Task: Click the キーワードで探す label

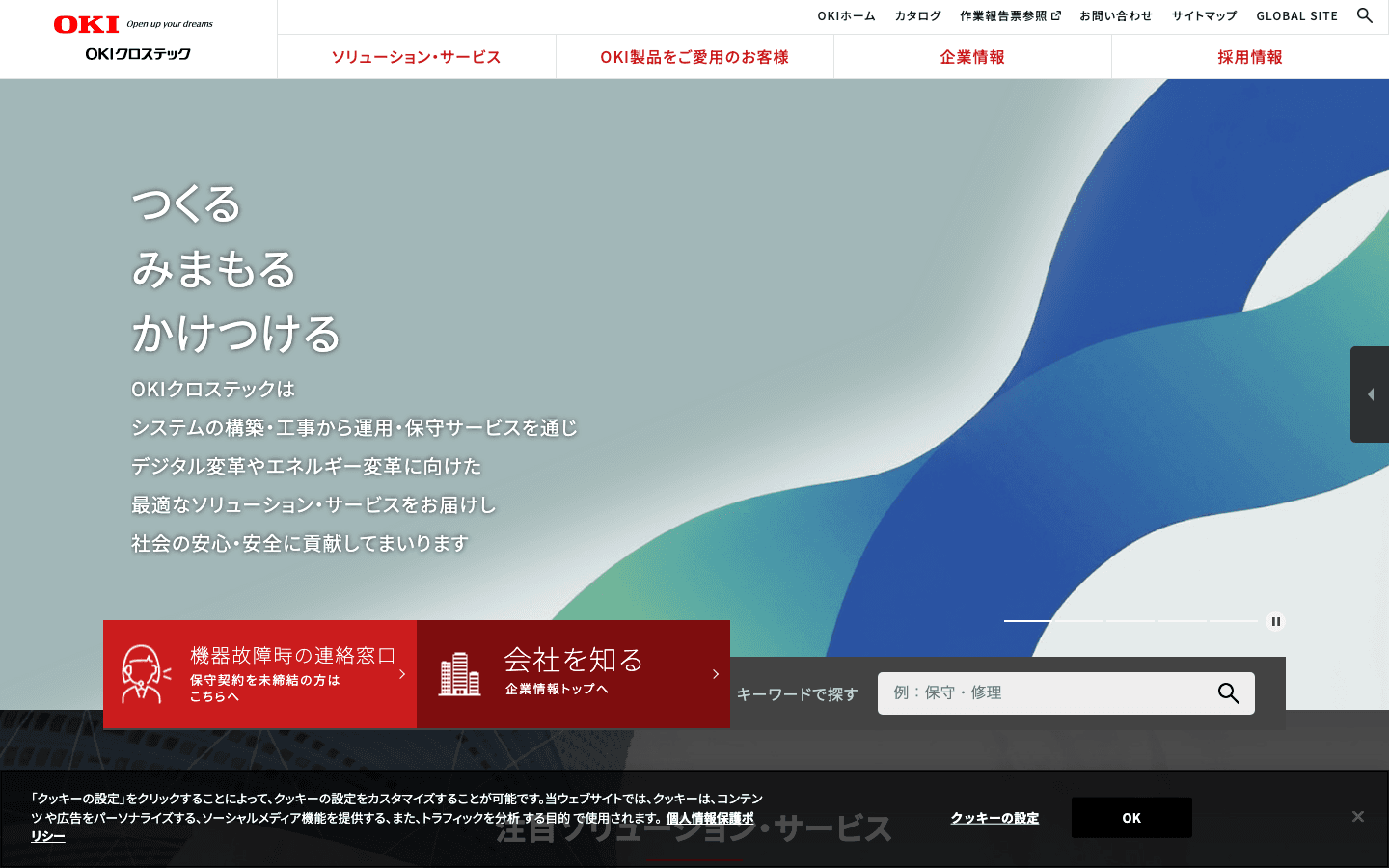Action: [x=797, y=694]
